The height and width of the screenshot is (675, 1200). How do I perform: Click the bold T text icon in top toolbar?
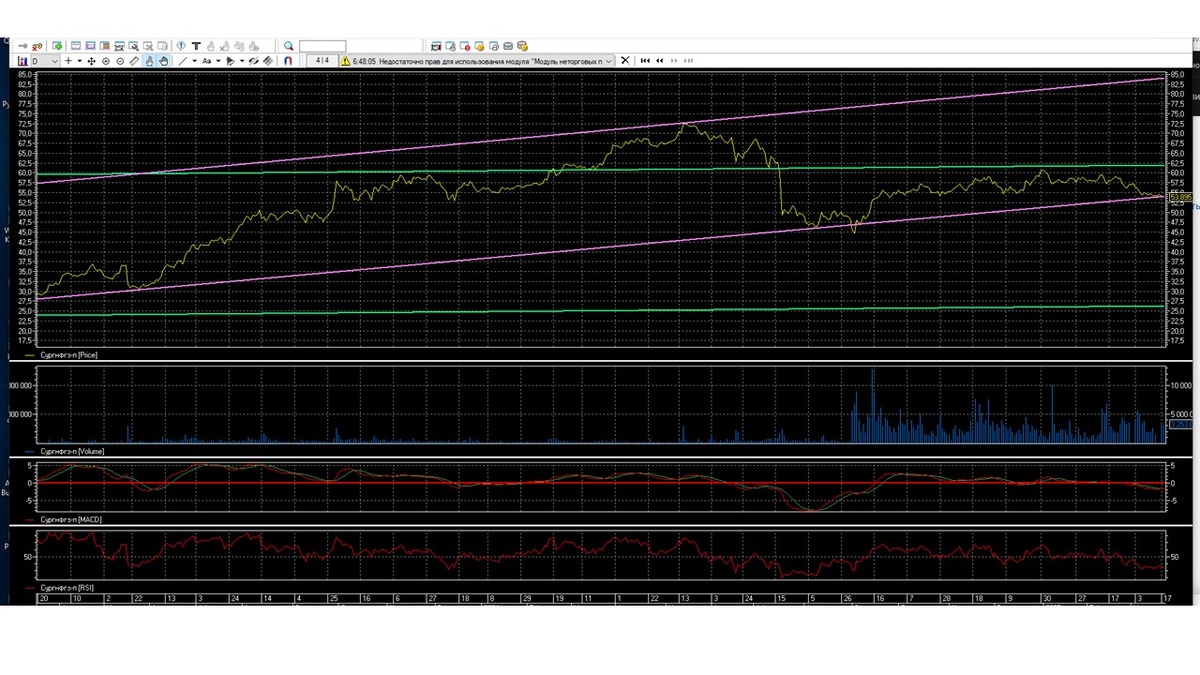click(x=196, y=46)
